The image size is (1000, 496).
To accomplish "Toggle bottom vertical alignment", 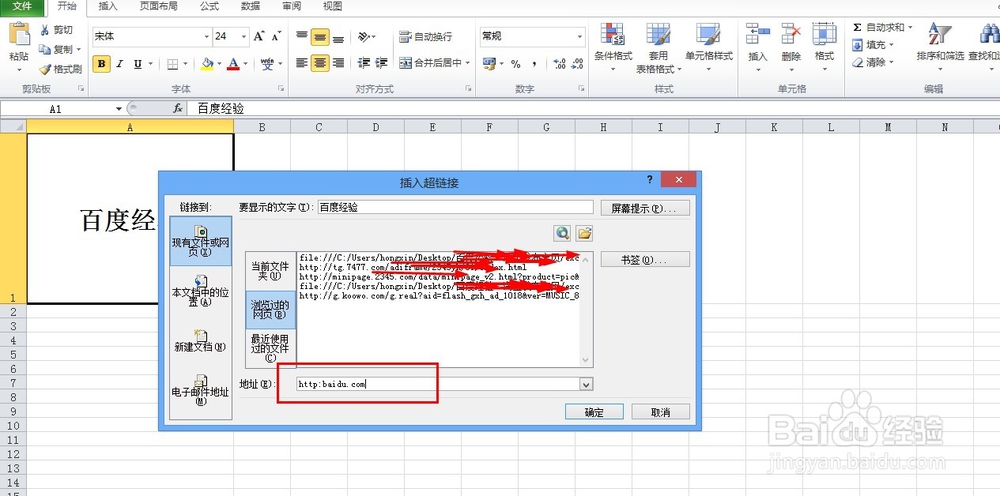I will point(338,37).
